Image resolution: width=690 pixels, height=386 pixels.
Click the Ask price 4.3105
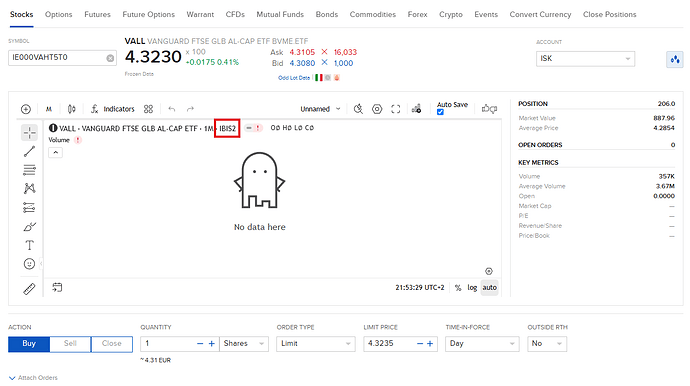click(302, 52)
